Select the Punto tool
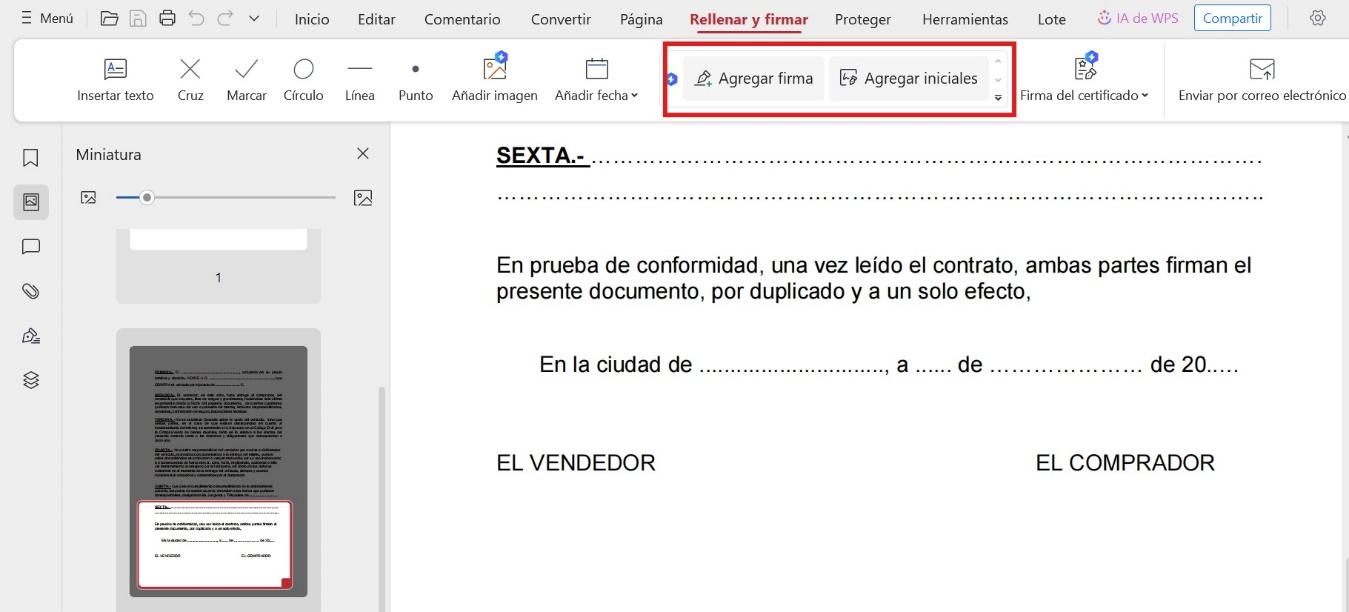Viewport: 1349px width, 612px height. click(415, 79)
